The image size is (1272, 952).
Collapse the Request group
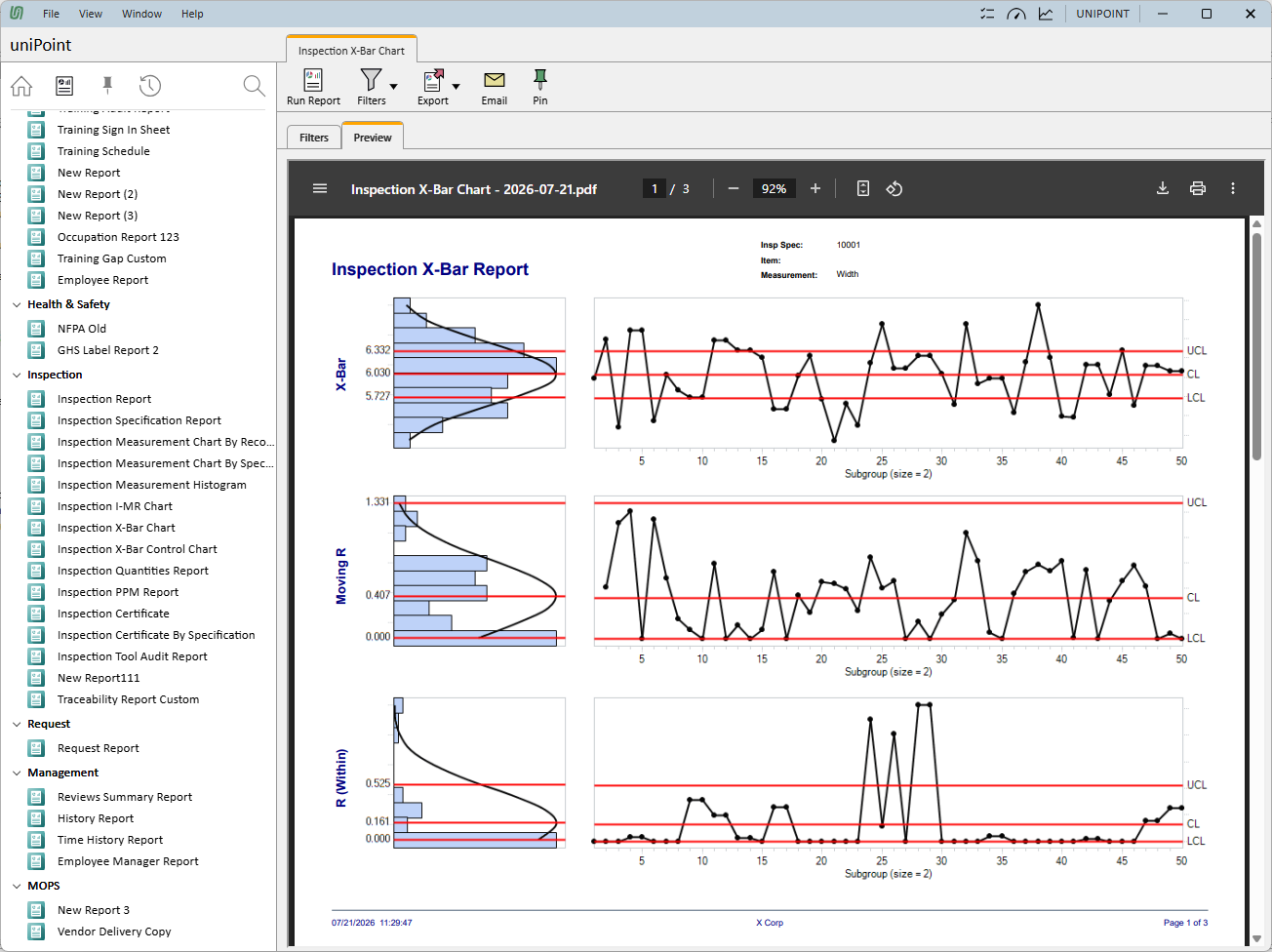17,724
